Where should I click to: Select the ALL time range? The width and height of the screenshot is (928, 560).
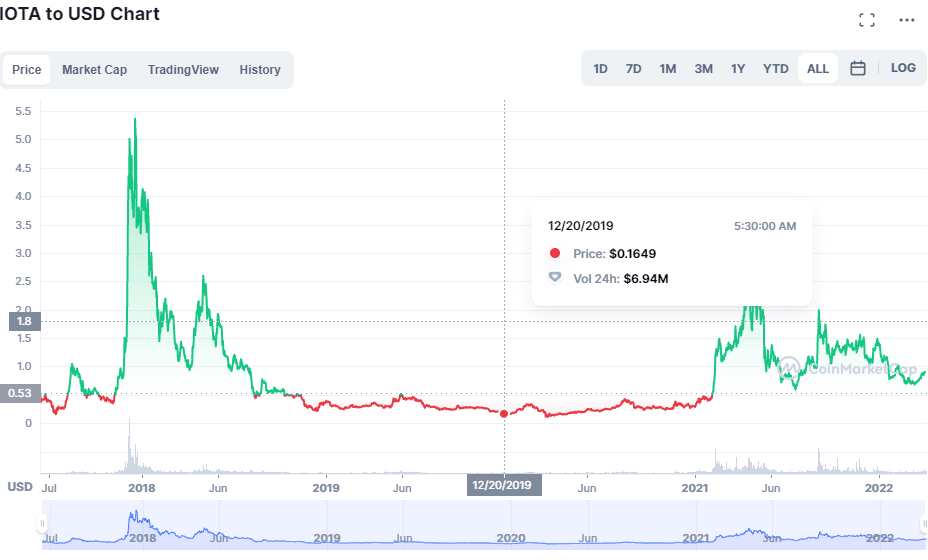pos(818,69)
